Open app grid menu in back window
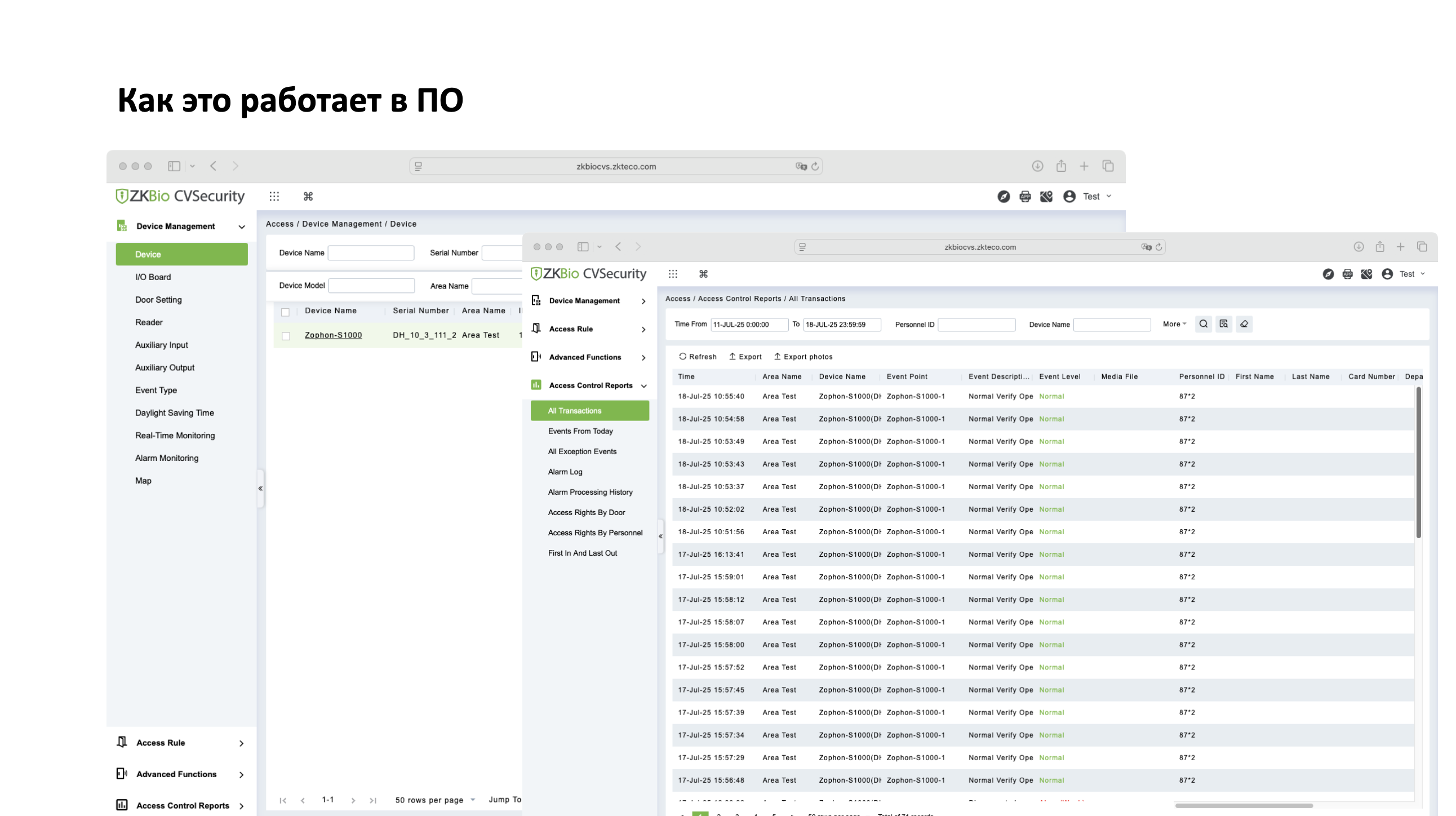 (x=274, y=196)
